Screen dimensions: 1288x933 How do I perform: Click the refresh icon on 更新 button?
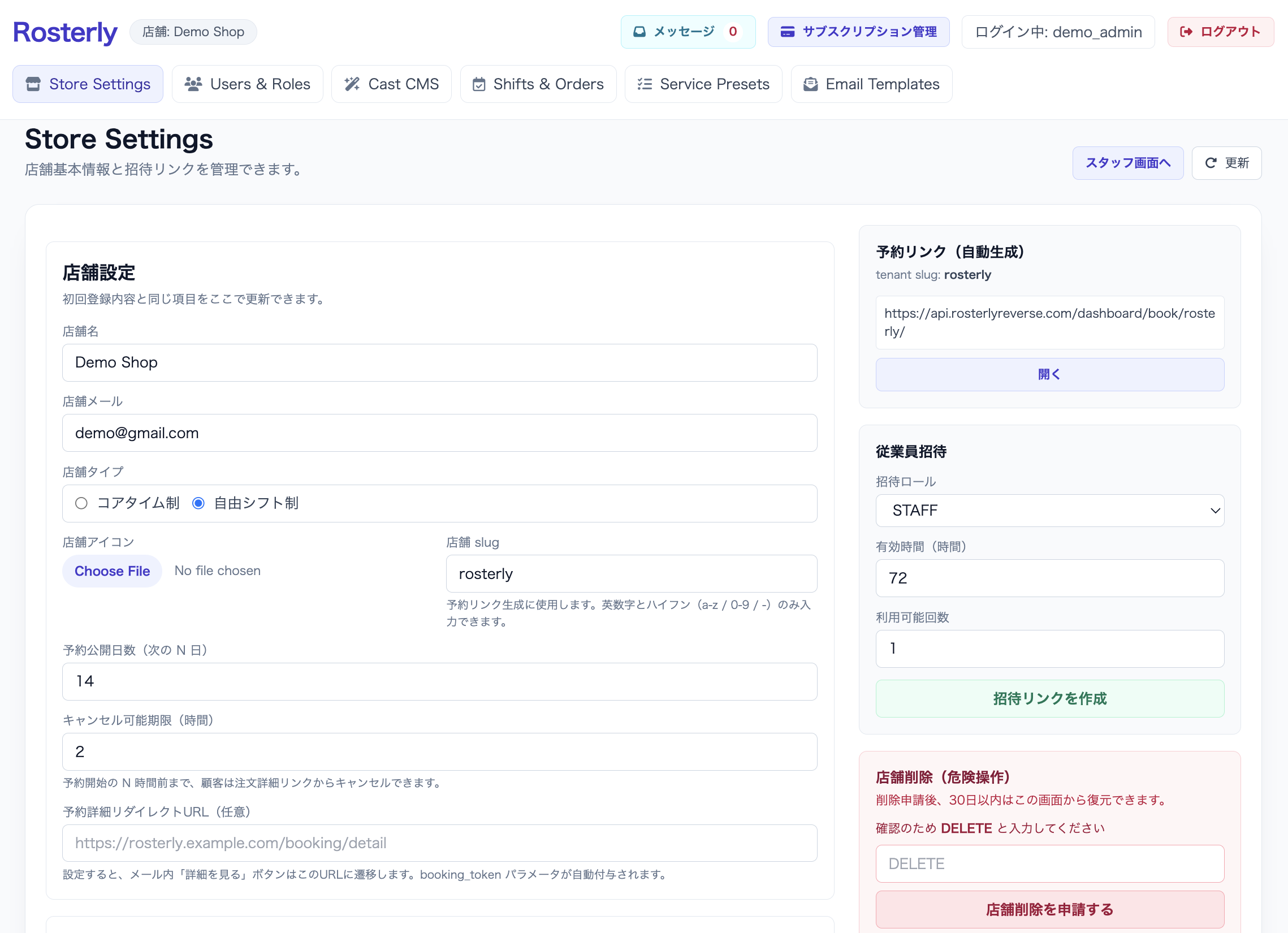point(1210,163)
